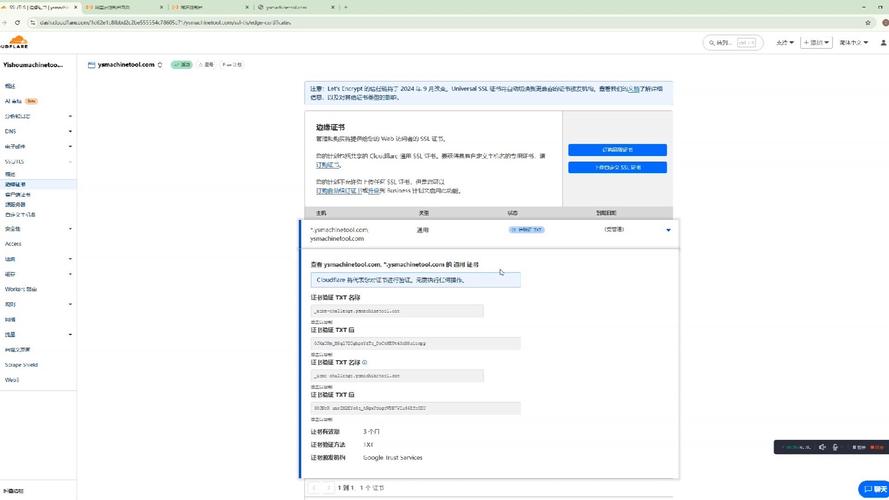This screenshot has height=500, width=889.
Task: Close the first SSL/TLS browser tab
Action: [76, 7]
